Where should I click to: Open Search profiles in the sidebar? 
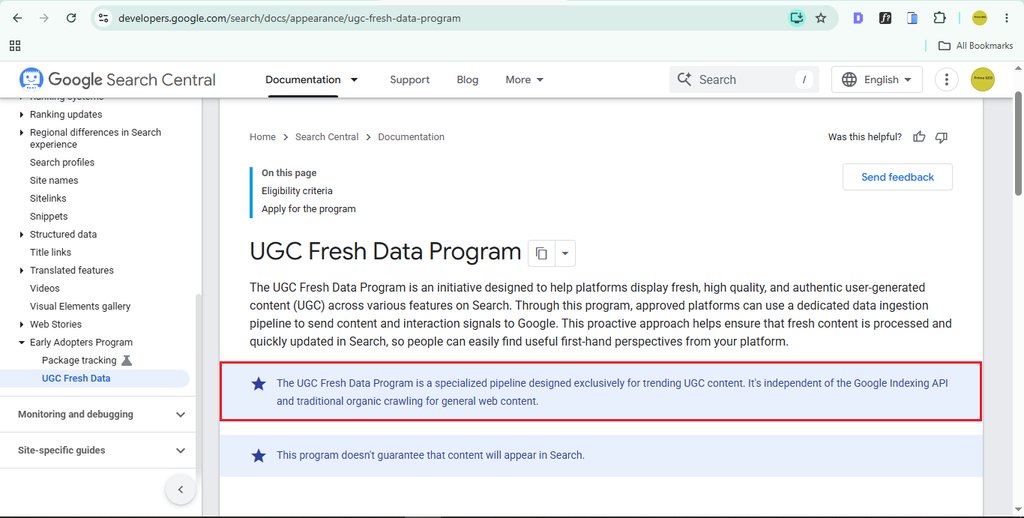click(62, 162)
